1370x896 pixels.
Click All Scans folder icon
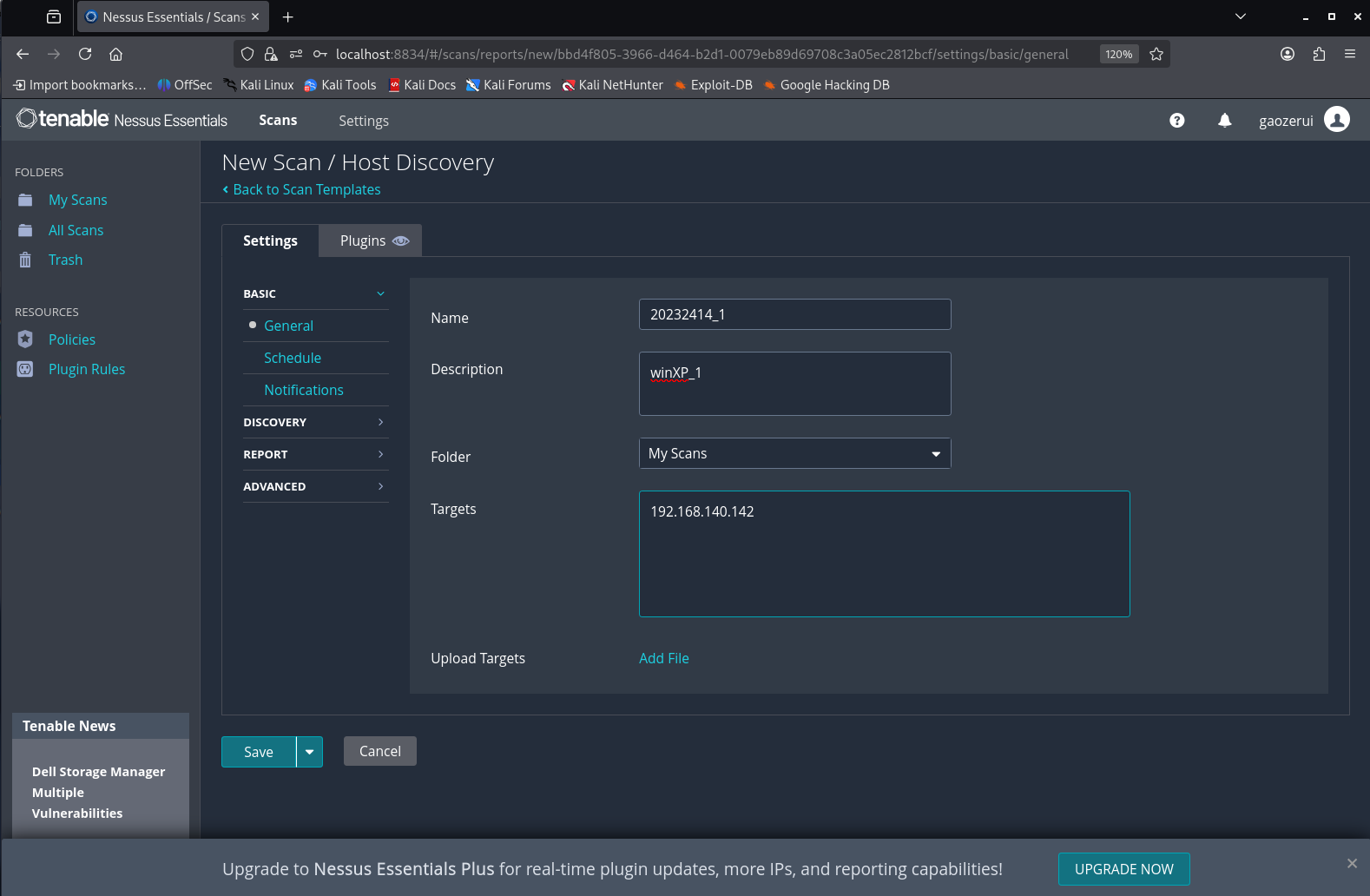[25, 230]
